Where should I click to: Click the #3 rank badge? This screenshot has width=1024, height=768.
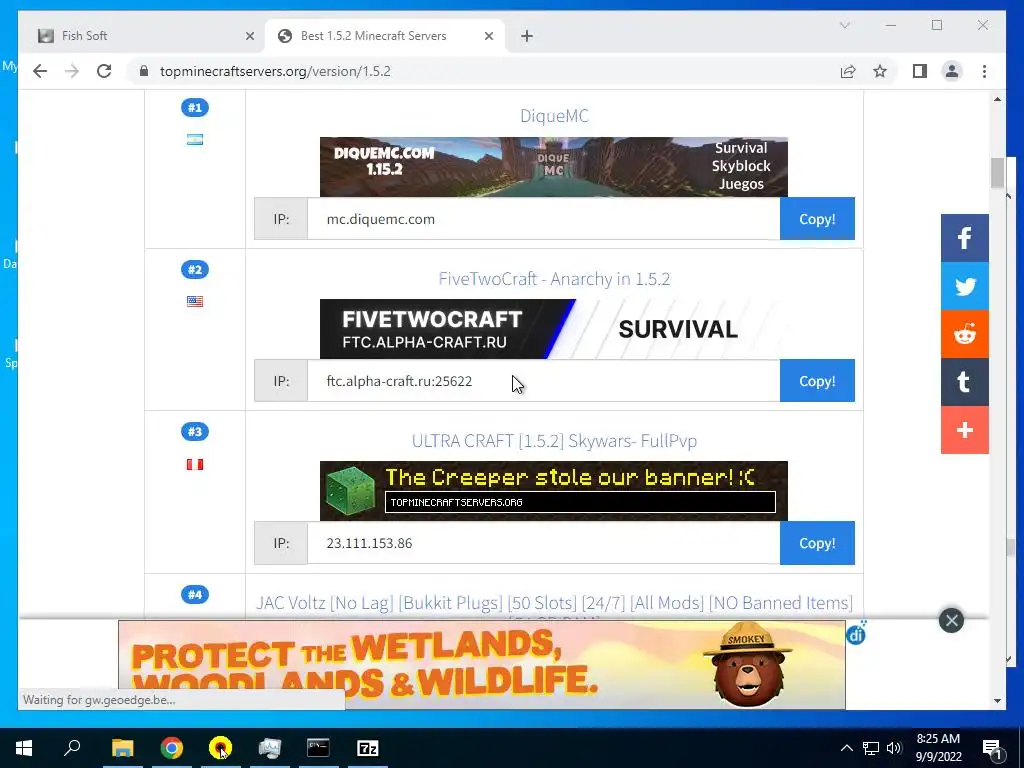[195, 432]
